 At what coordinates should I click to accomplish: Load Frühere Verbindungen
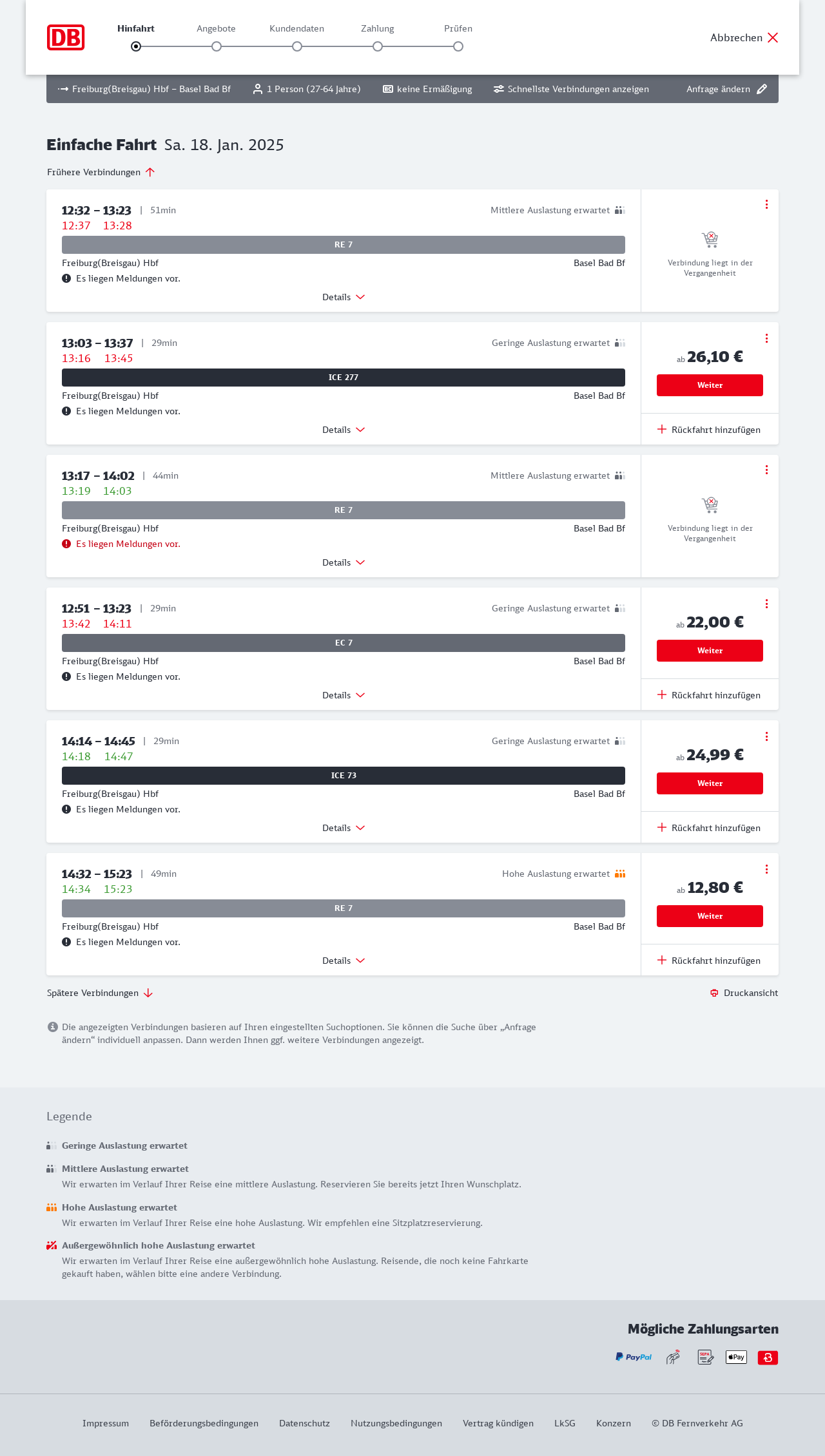click(x=101, y=172)
